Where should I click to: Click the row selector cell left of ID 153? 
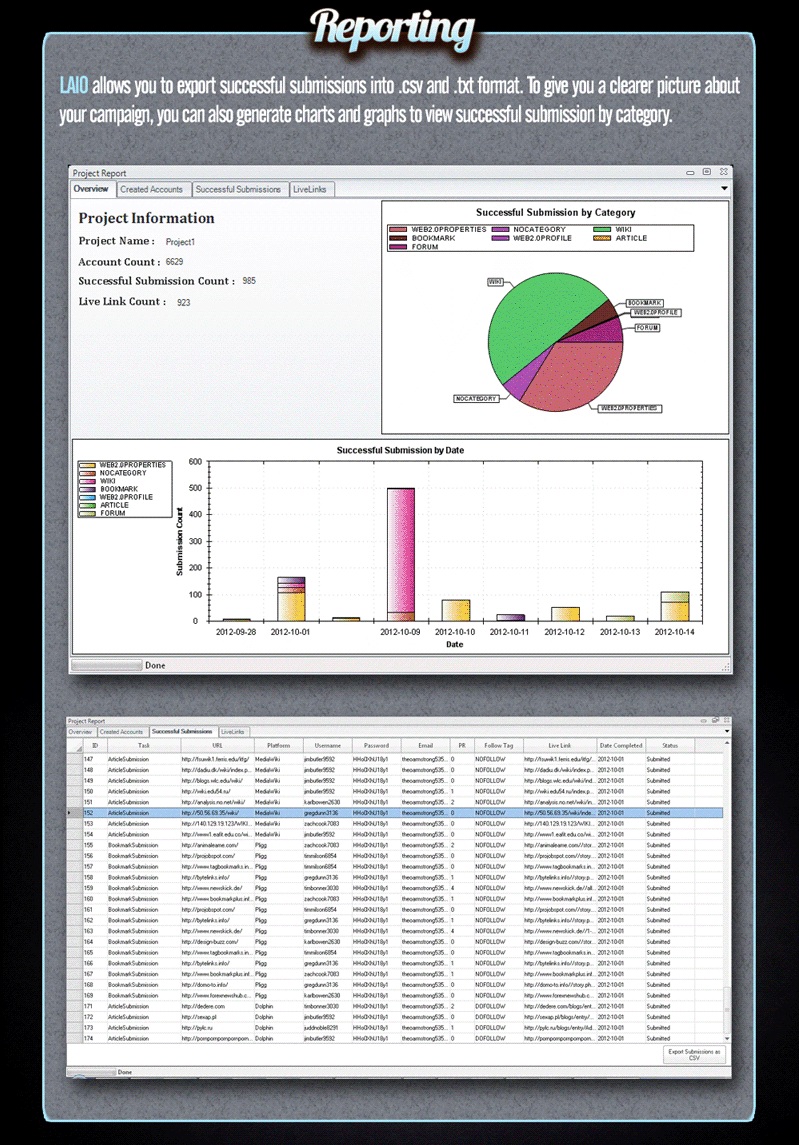coord(74,824)
